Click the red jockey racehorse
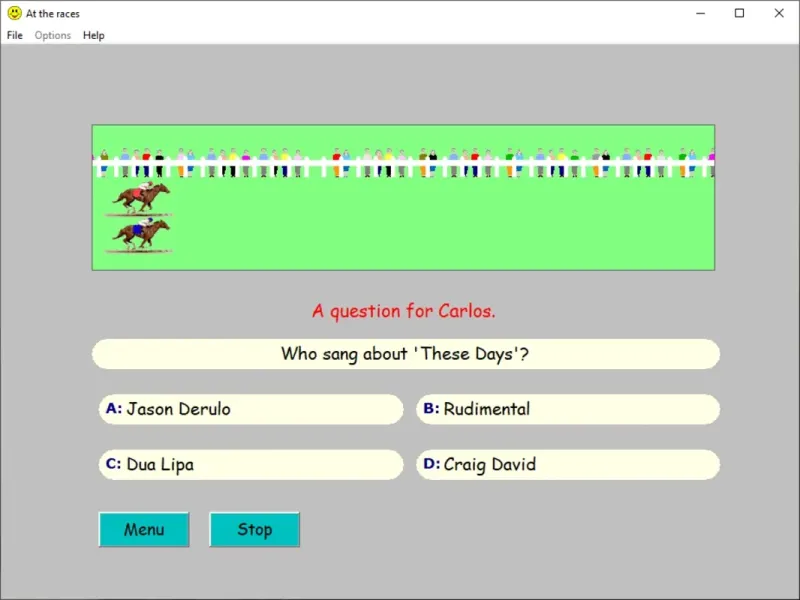This screenshot has height=600, width=800. 141,197
